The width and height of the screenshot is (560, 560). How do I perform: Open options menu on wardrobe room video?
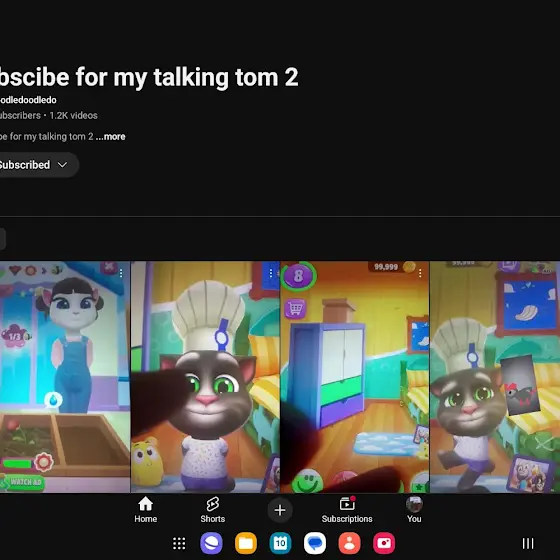click(420, 273)
